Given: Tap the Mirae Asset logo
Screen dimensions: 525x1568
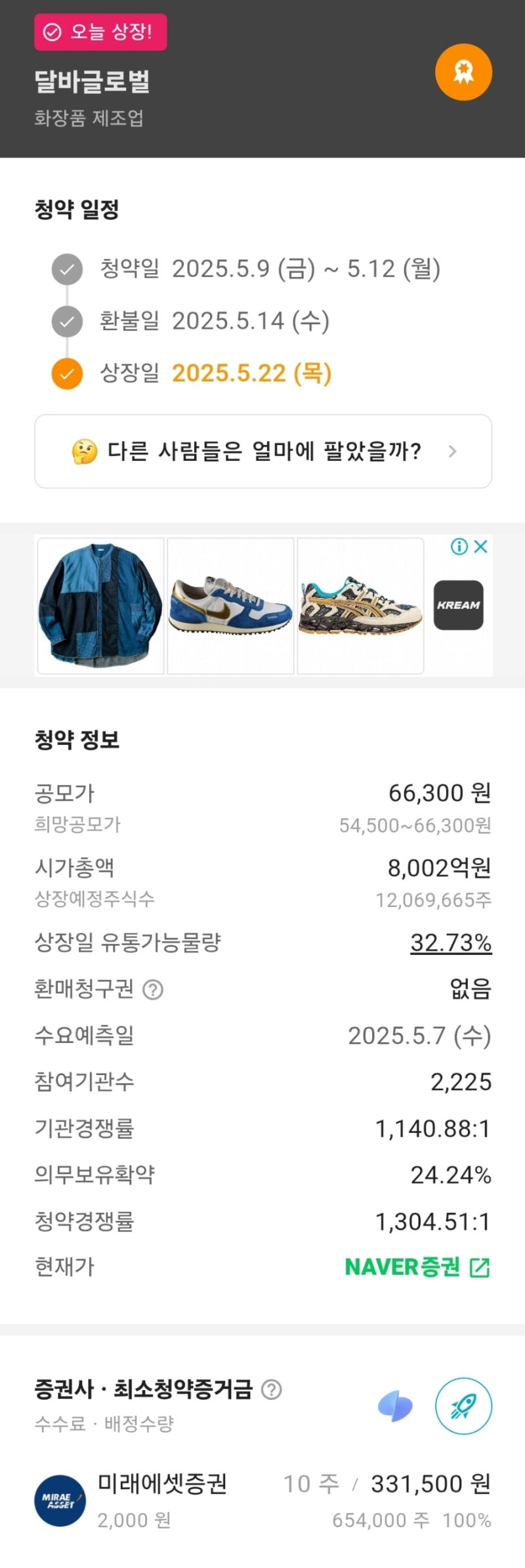Looking at the screenshot, I should click(60, 1500).
